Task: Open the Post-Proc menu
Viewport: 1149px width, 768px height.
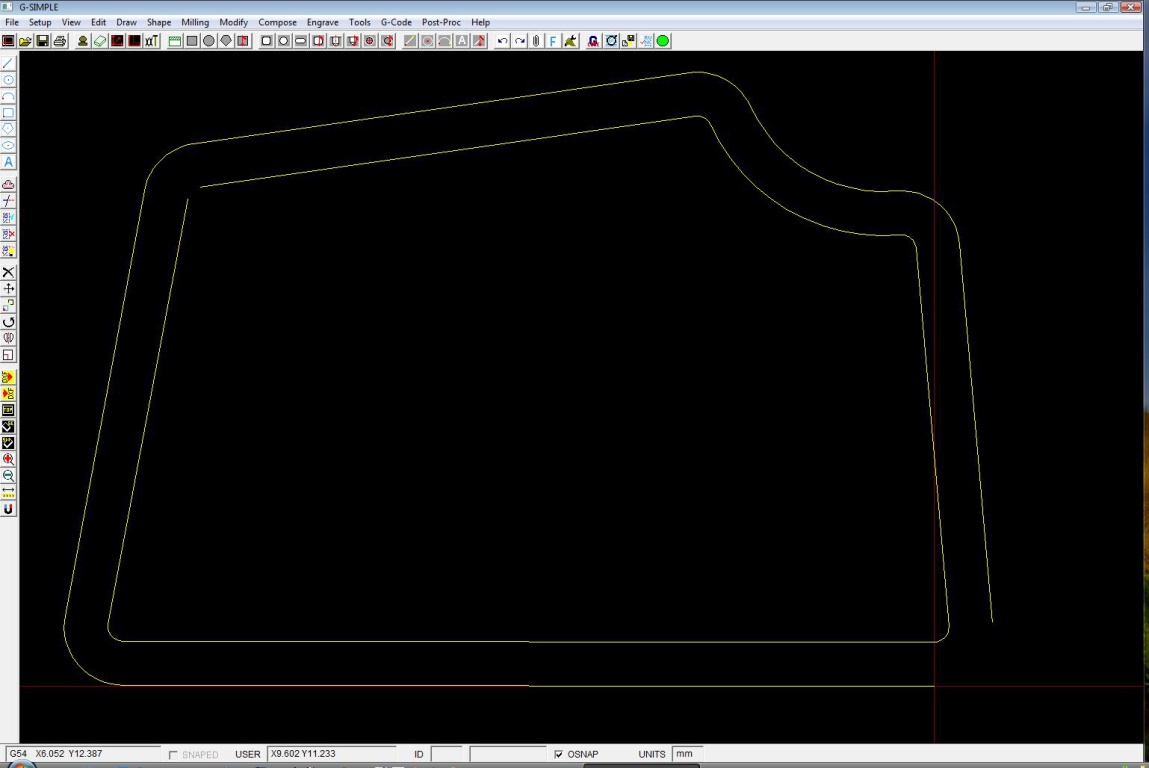Action: [441, 22]
